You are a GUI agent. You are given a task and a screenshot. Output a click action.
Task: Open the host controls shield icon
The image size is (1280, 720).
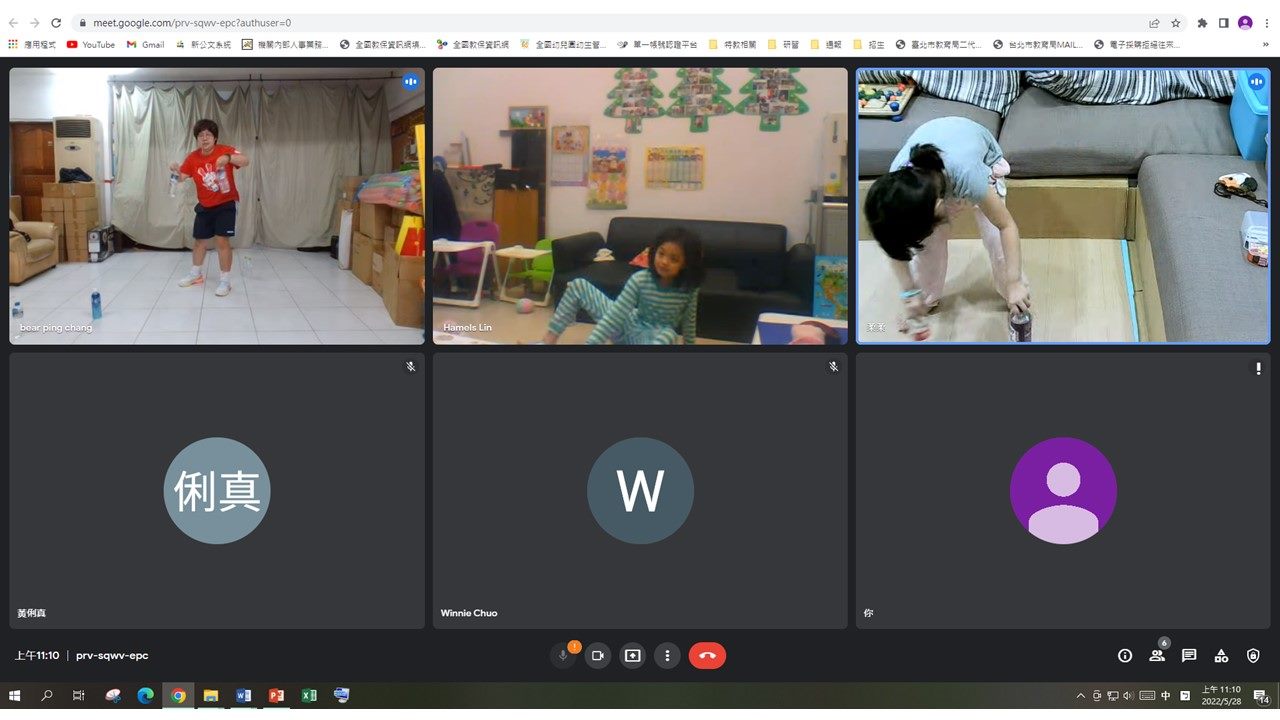pos(1253,656)
